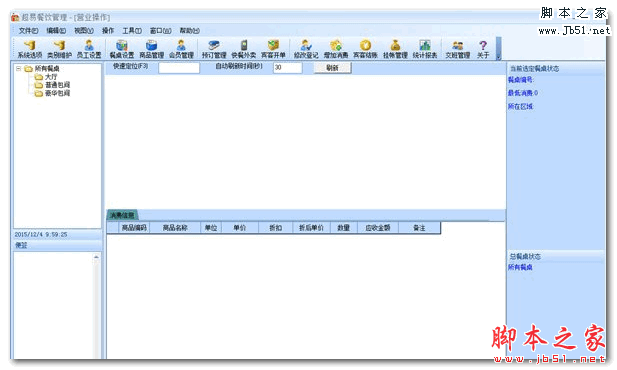Expand the toolbar overflow arrow
Screen dimensions: 617x370
(x=499, y=48)
